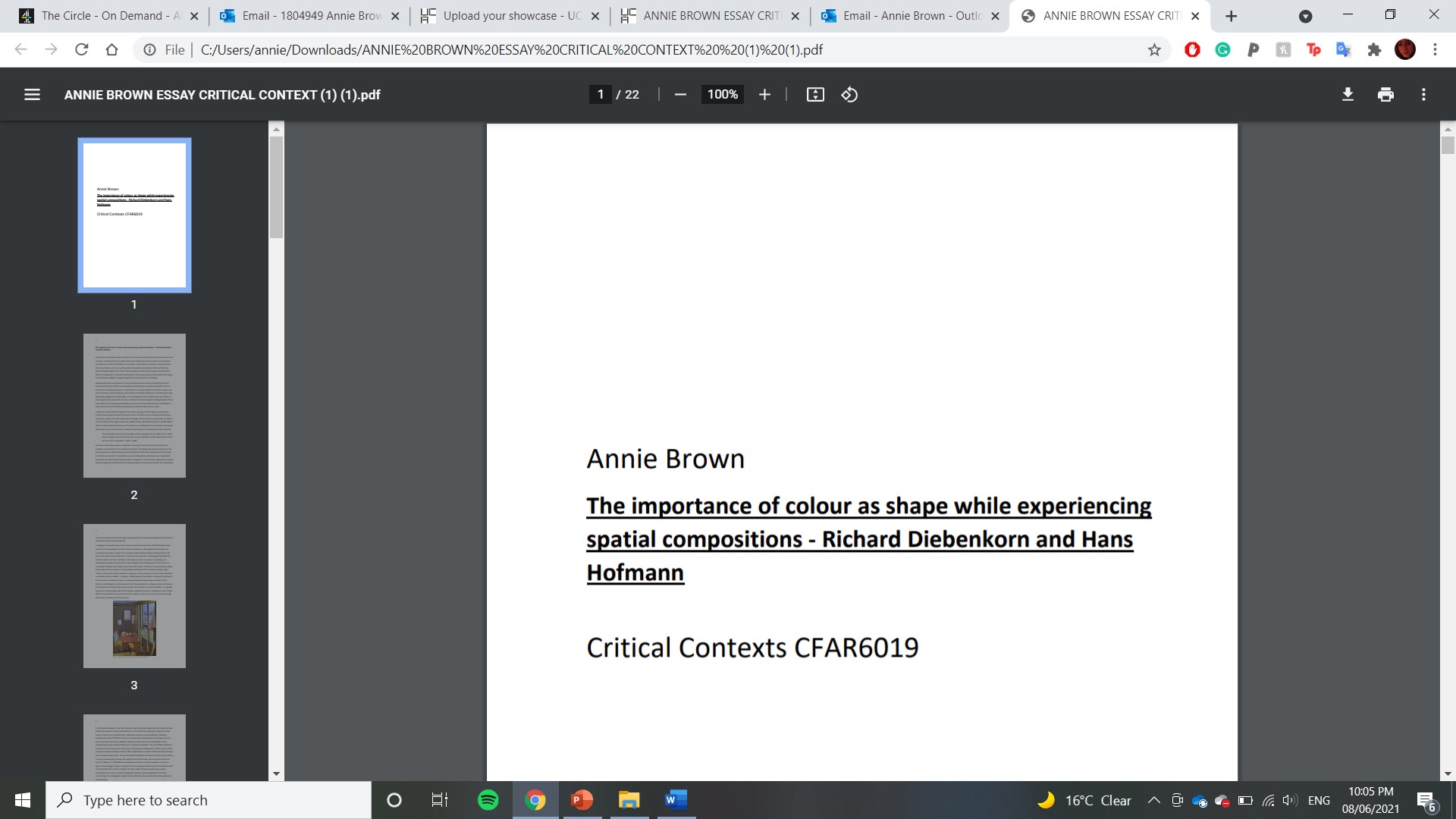Enable AdBlock for this page

tap(1192, 49)
